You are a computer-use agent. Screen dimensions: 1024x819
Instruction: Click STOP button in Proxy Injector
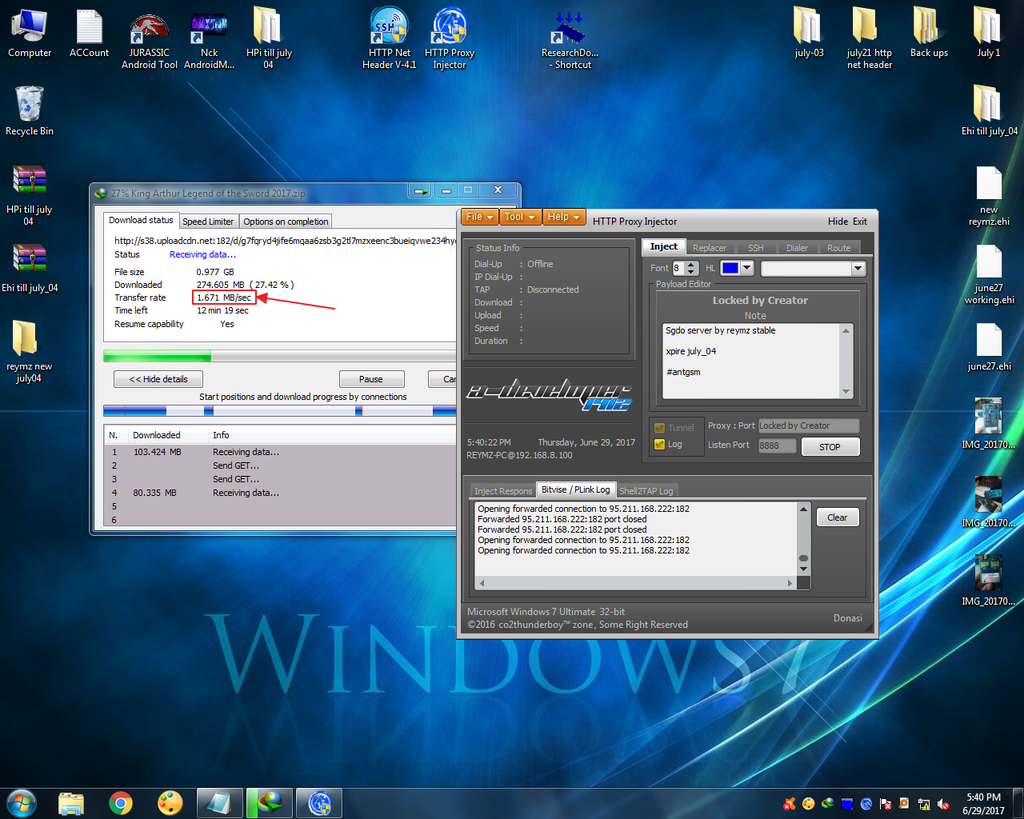click(x=829, y=447)
